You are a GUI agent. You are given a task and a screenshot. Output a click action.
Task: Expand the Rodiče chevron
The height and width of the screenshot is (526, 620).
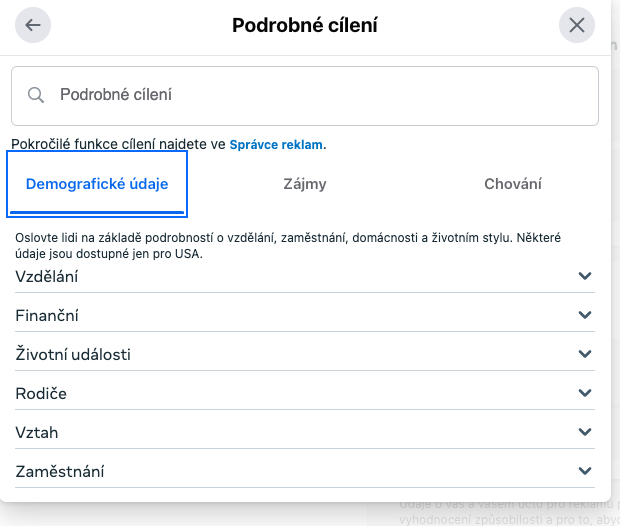pos(585,393)
